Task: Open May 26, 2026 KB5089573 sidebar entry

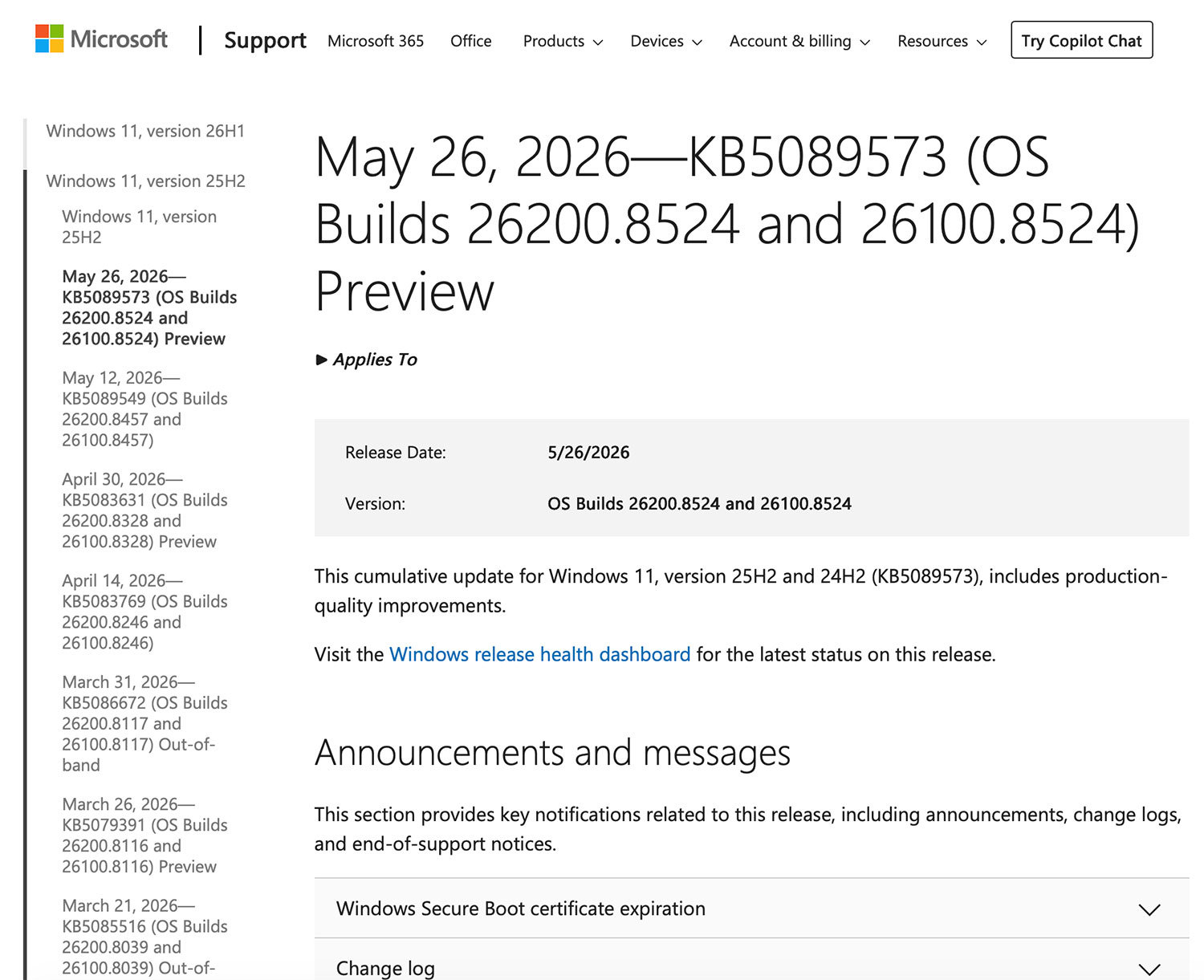Action: tap(149, 307)
